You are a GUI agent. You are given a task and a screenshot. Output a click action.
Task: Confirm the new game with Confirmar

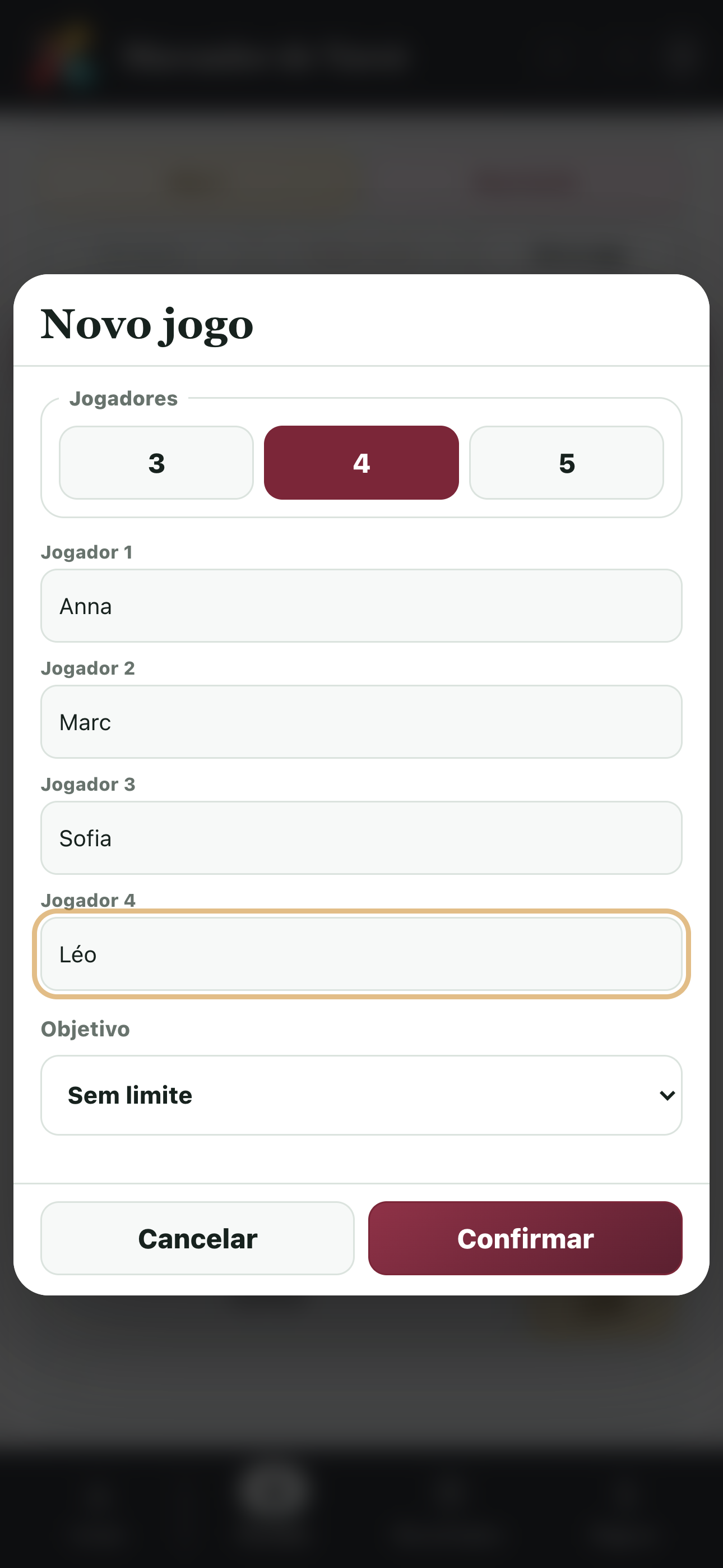(x=525, y=1238)
